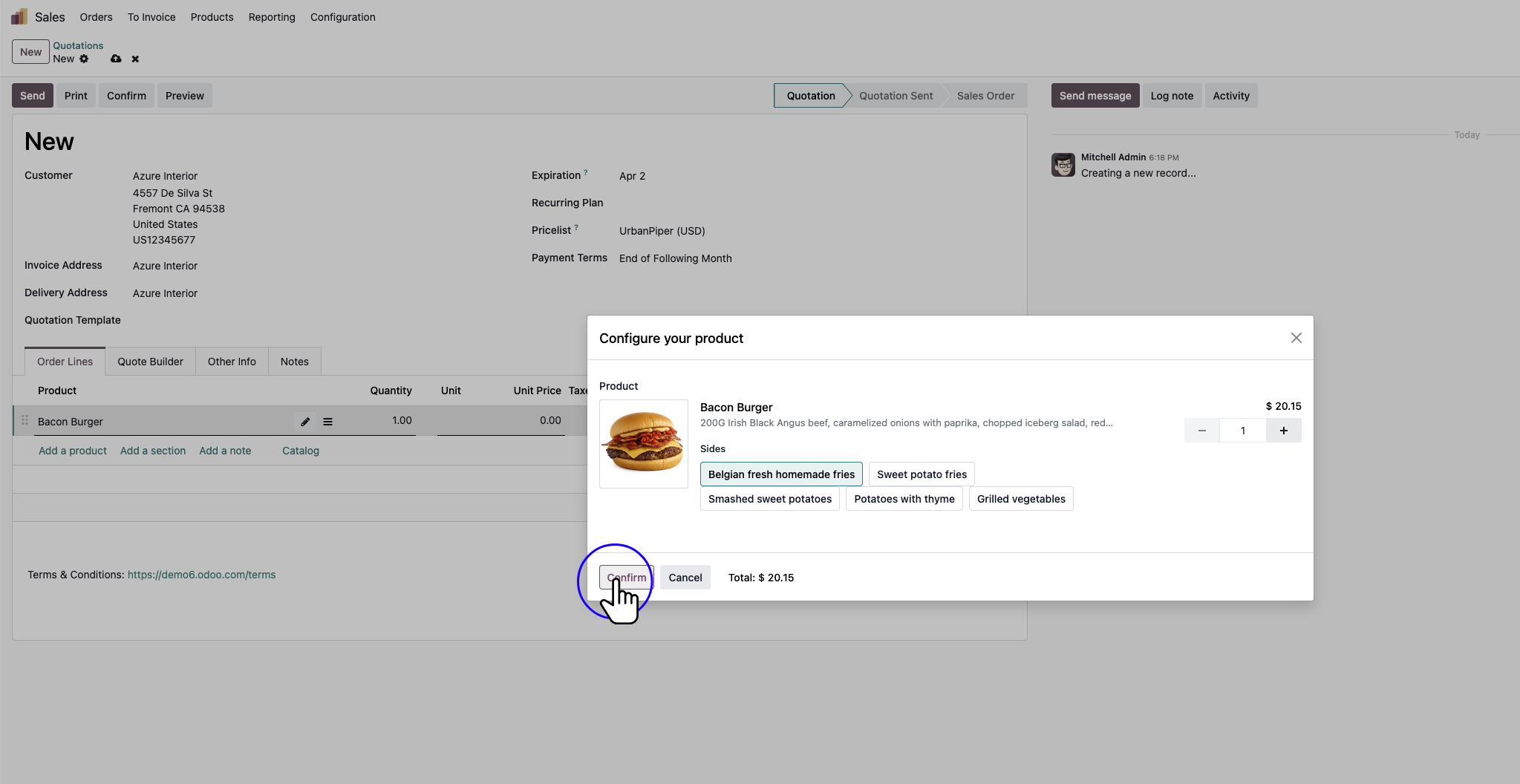Image resolution: width=1520 pixels, height=784 pixels.
Task: Open the Recurring Plan field
Action: coord(668,203)
